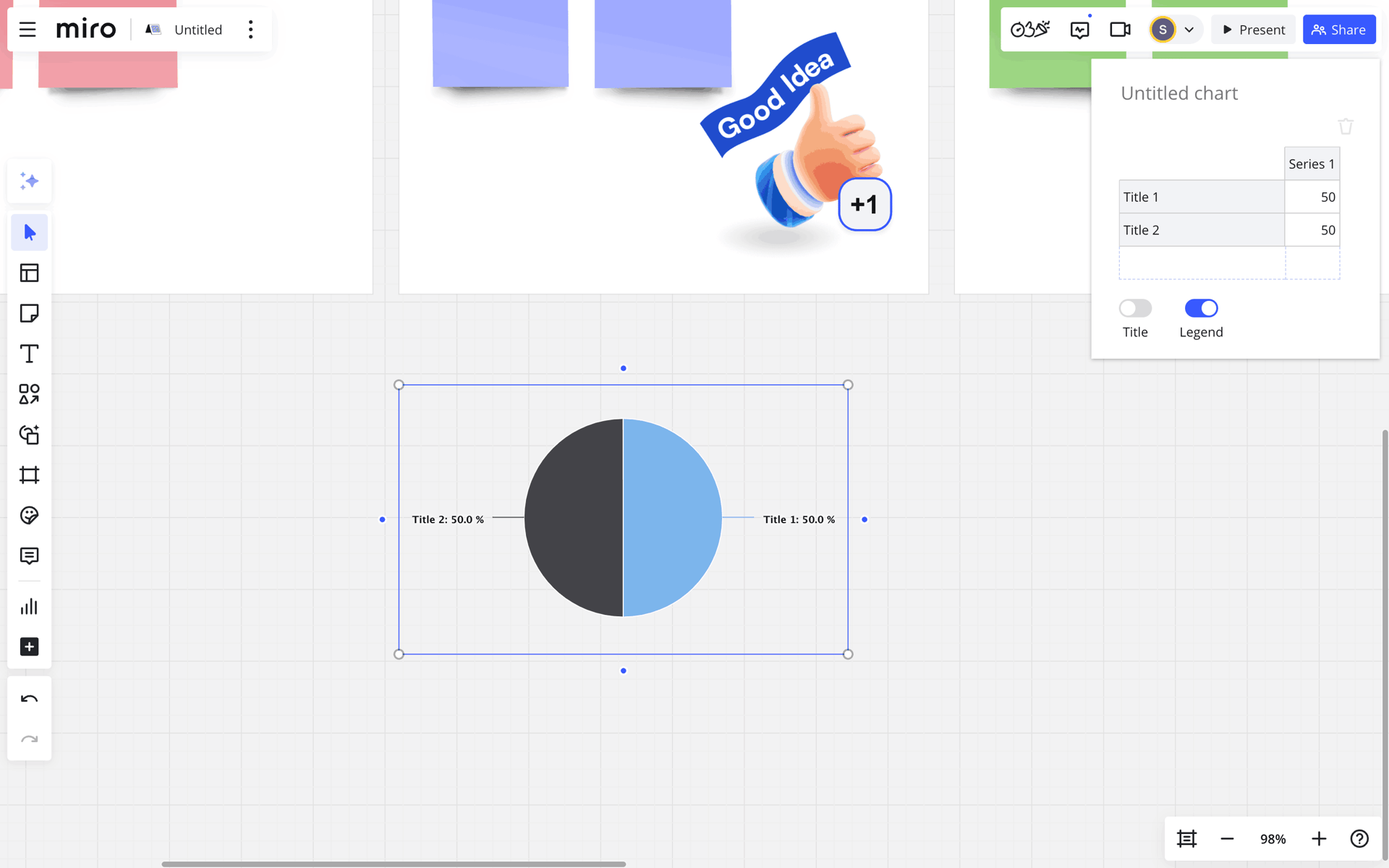The image size is (1389, 868).
Task: Click the Miro logo
Action: coord(85,30)
